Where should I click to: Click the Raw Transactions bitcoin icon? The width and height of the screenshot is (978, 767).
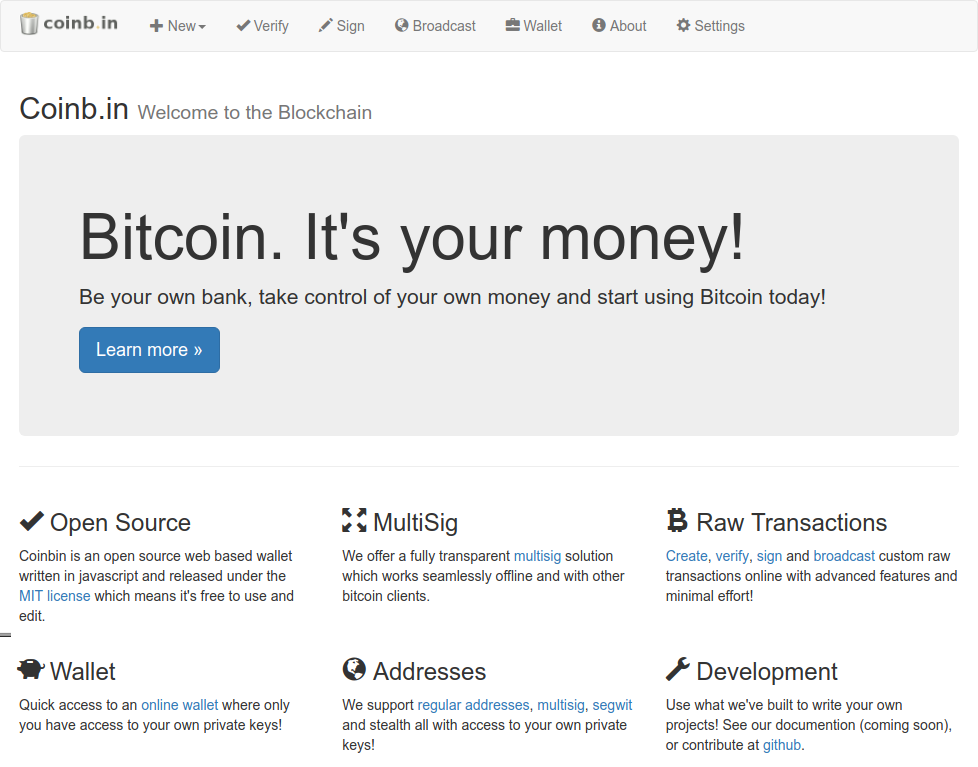677,521
